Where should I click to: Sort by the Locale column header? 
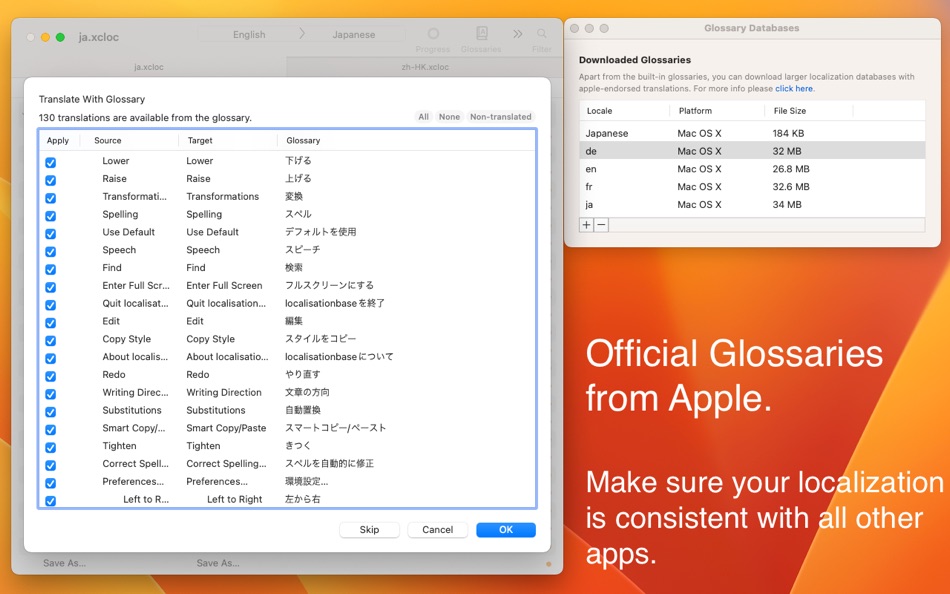click(624, 111)
